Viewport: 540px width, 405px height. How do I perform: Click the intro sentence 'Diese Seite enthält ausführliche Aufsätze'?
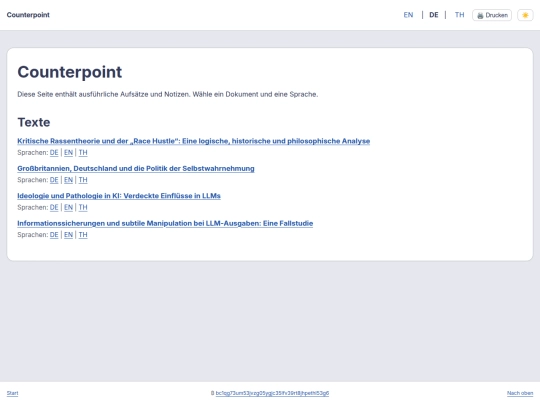click(167, 94)
